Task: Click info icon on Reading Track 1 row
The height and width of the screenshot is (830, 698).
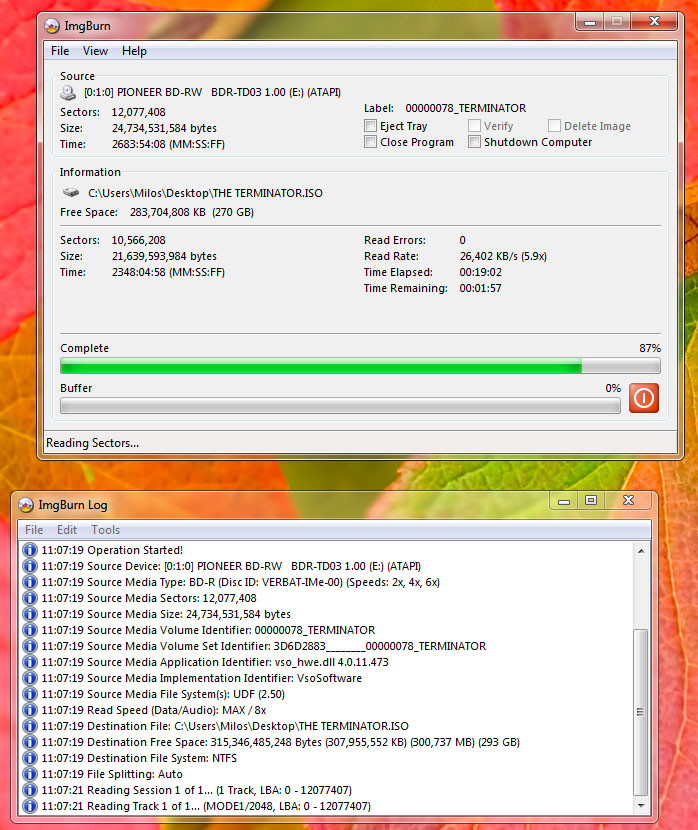Action: click(30, 806)
